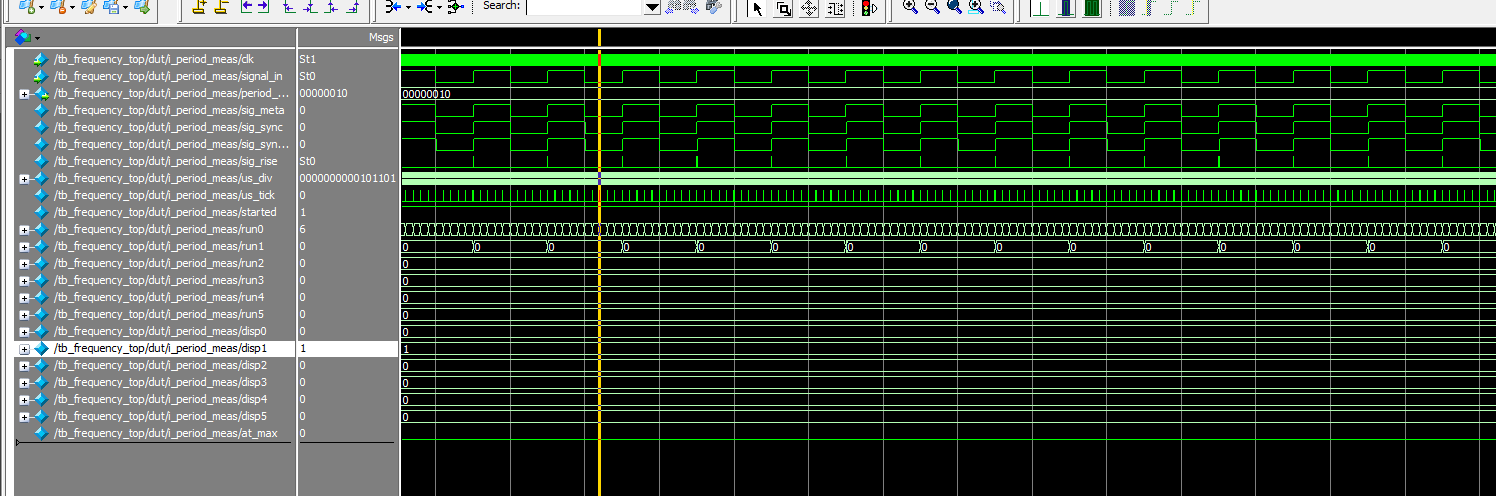Click the Delete Cursor toolbar icon
The image size is (1496, 496).
(221, 7)
